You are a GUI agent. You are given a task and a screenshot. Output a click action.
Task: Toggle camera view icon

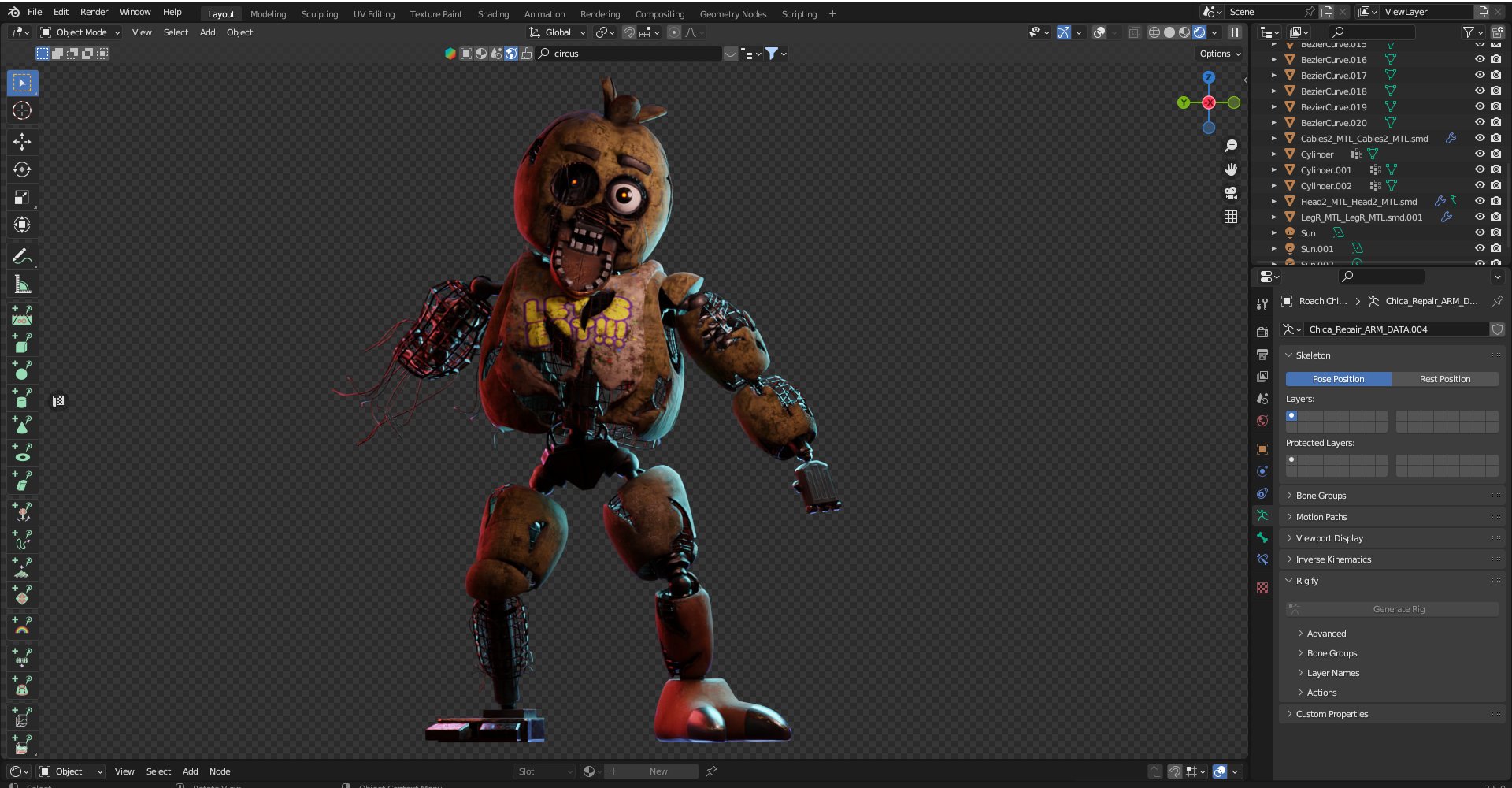tap(1231, 193)
